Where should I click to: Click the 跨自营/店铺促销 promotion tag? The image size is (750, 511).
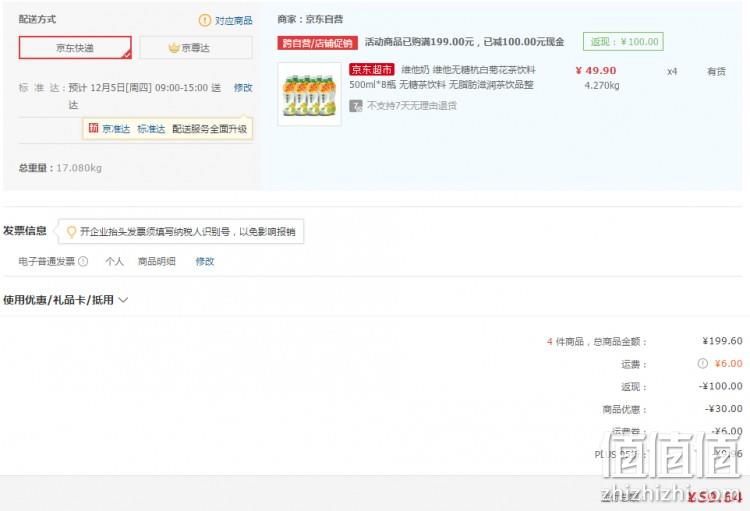[x=318, y=43]
